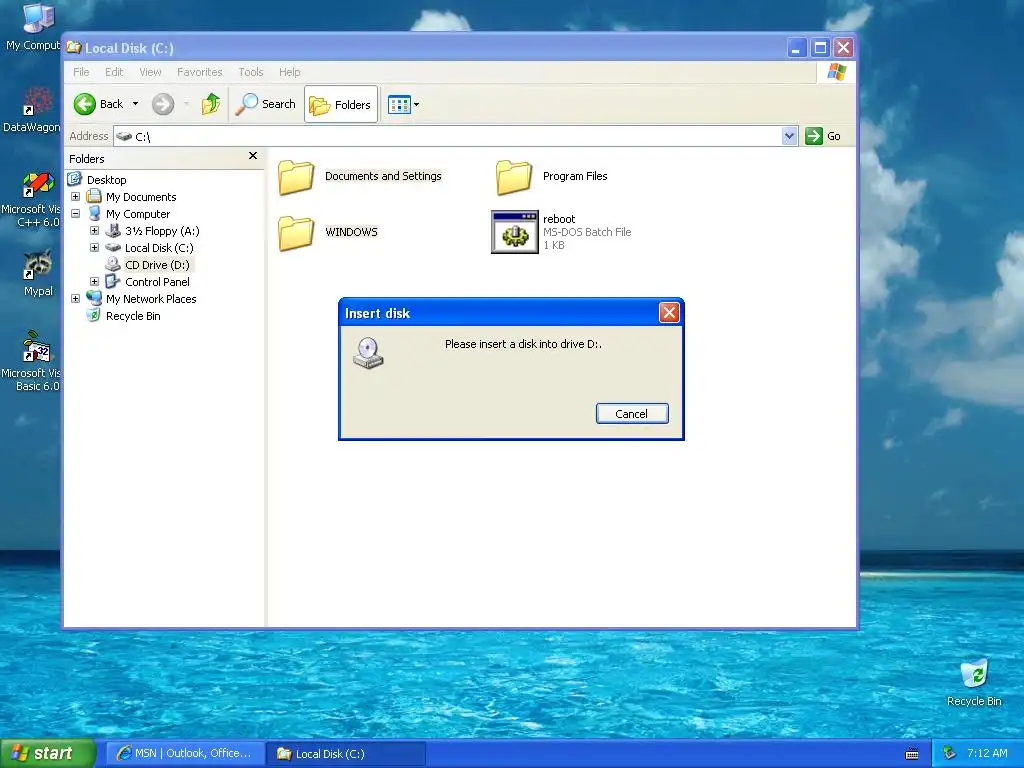Viewport: 1024px width, 768px height.
Task: Close the Insert disk dialog
Action: coord(669,313)
